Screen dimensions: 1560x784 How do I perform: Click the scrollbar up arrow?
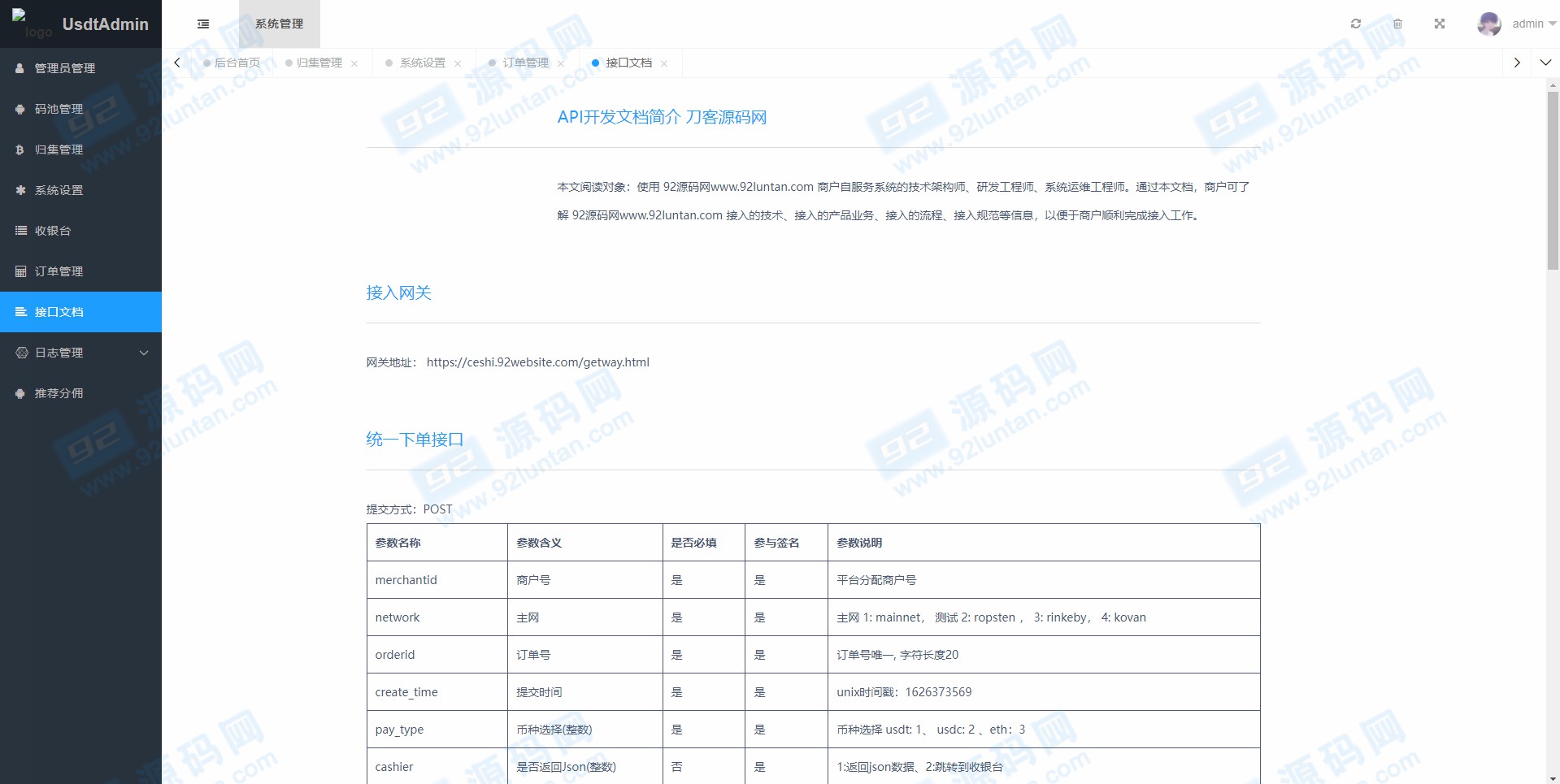pos(1553,84)
